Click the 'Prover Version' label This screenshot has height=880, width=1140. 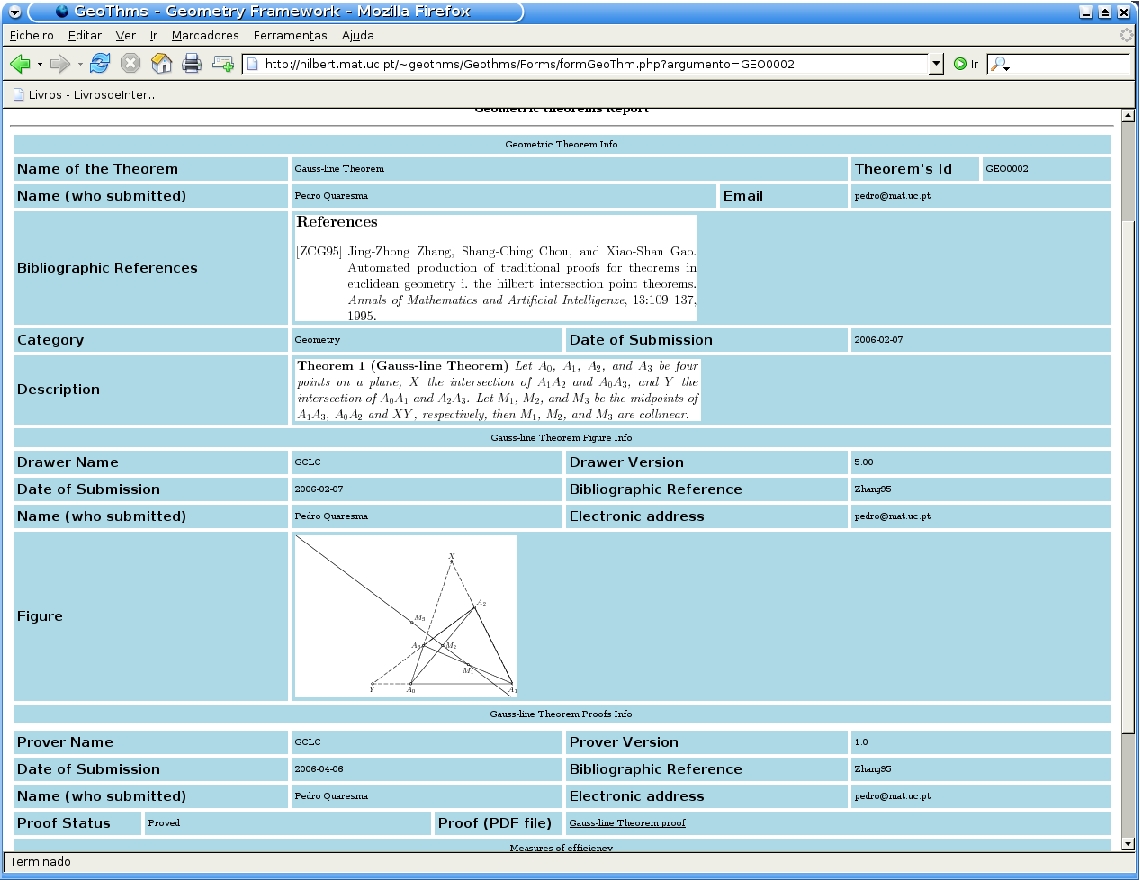pyautogui.click(x=625, y=742)
